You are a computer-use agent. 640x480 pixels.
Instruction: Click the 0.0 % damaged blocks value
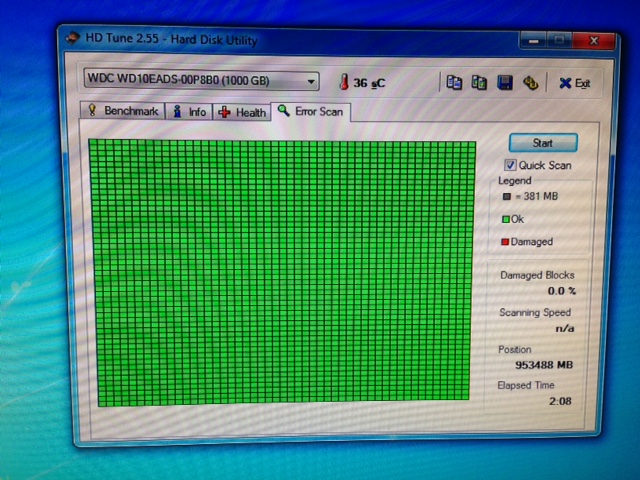click(561, 291)
